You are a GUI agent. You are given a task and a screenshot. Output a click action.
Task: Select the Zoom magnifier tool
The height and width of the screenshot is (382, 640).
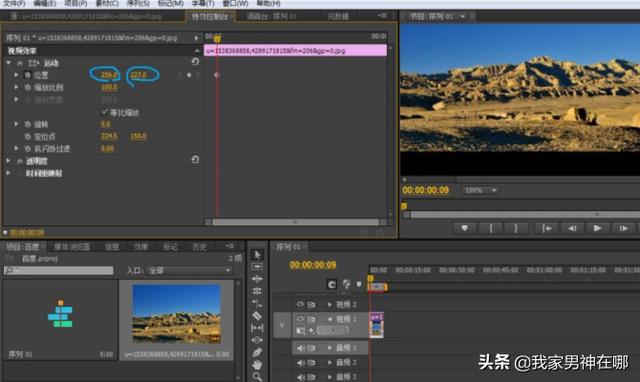point(257,376)
